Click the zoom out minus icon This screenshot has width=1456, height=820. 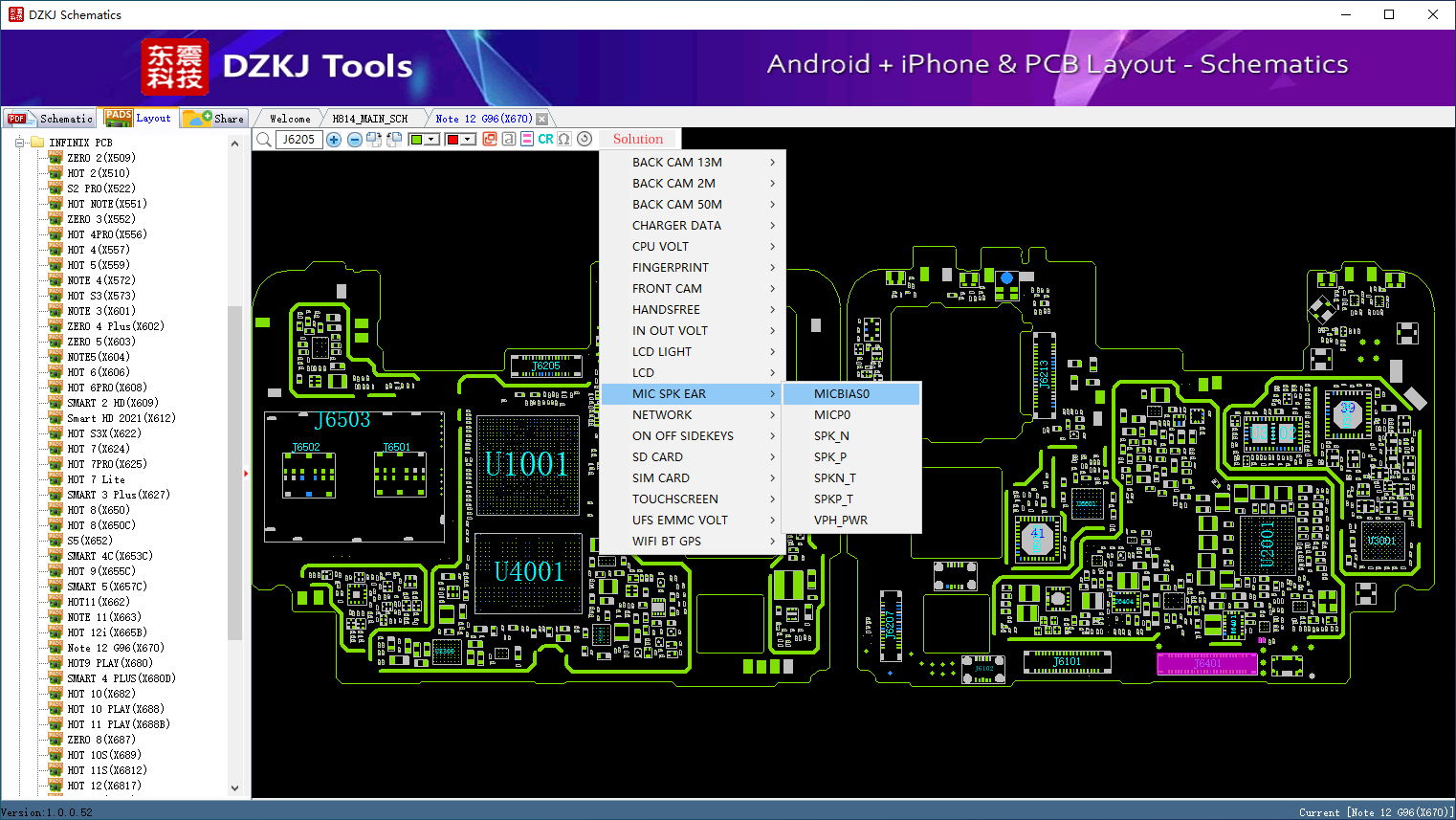354,140
